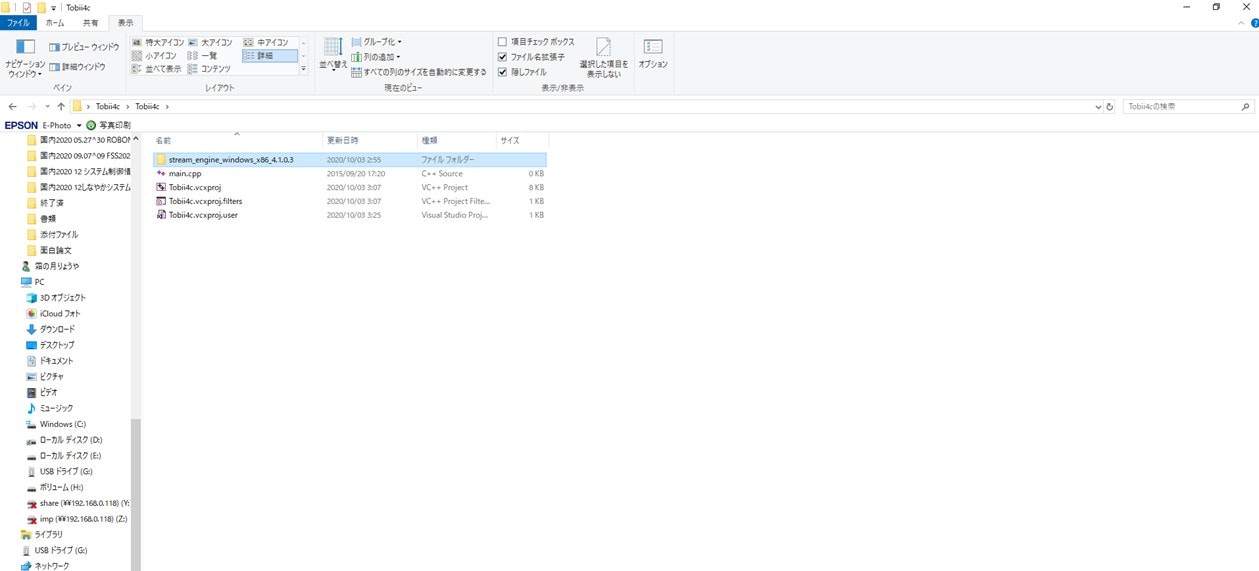
Task: Expand the layout gallery more arrow
Action: coord(304,69)
